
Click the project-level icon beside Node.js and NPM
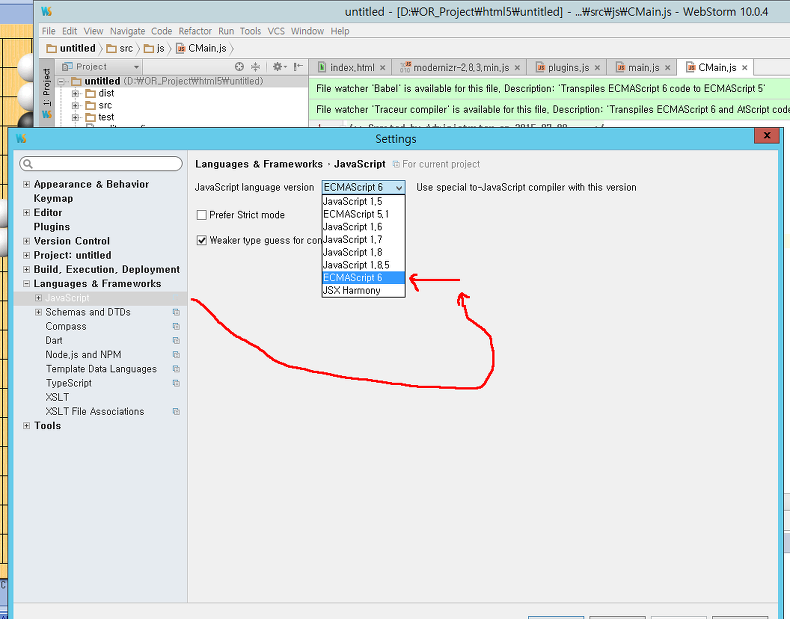coord(176,355)
